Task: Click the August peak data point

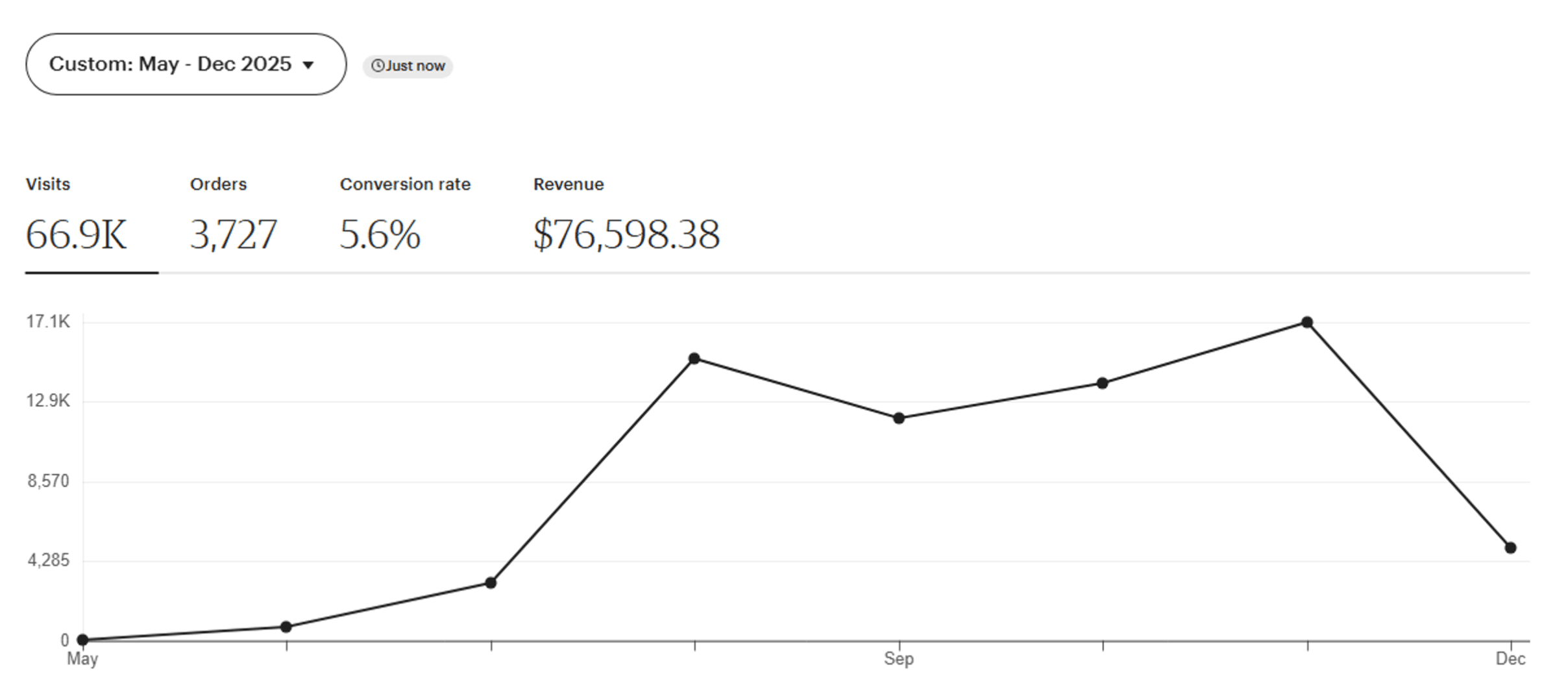Action: click(694, 357)
